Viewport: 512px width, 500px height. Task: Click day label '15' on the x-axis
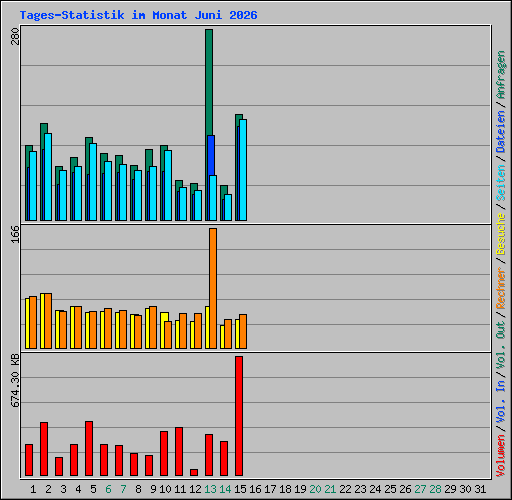[240, 489]
